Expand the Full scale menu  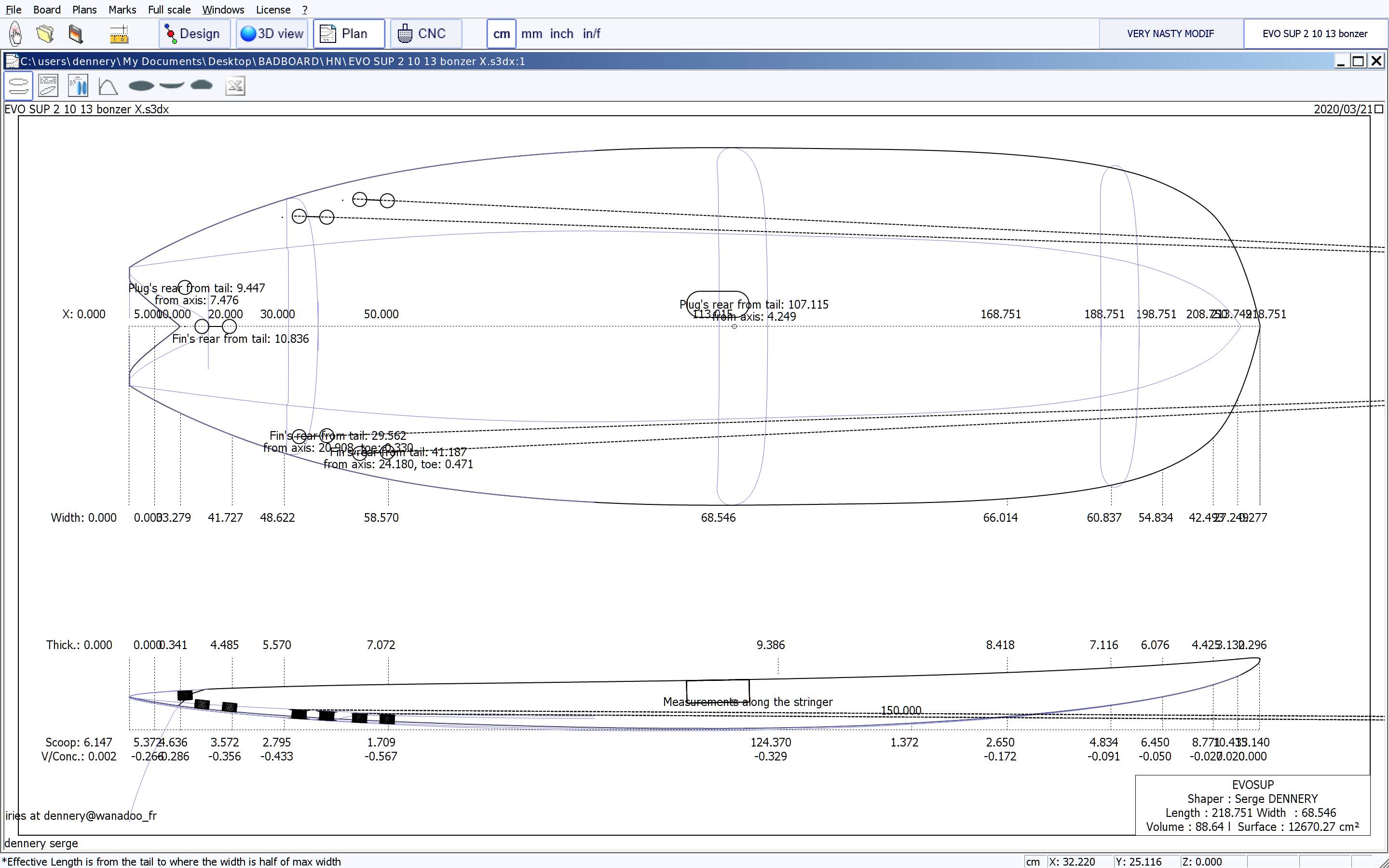tap(169, 10)
